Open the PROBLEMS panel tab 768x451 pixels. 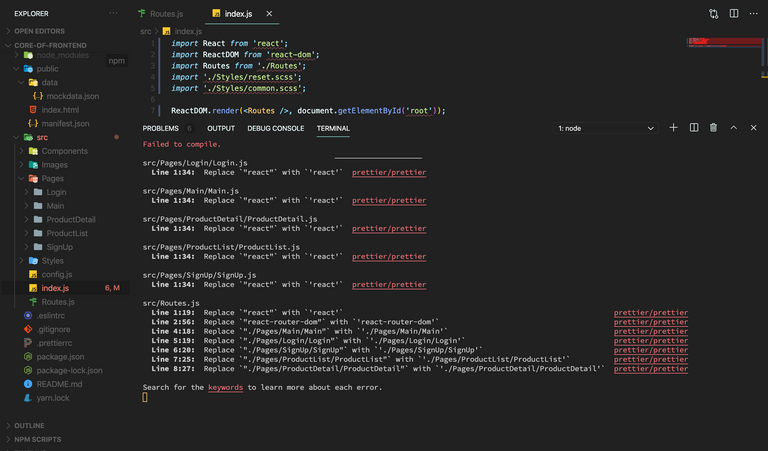coord(160,128)
